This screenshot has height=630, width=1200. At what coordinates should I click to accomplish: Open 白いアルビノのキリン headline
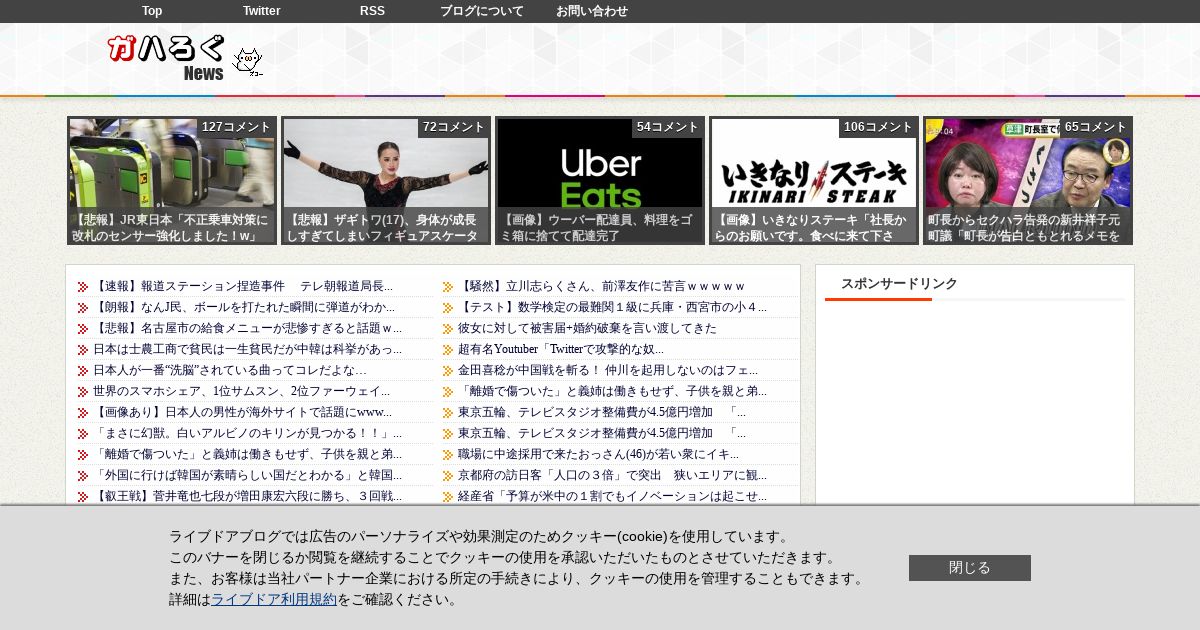point(247,433)
